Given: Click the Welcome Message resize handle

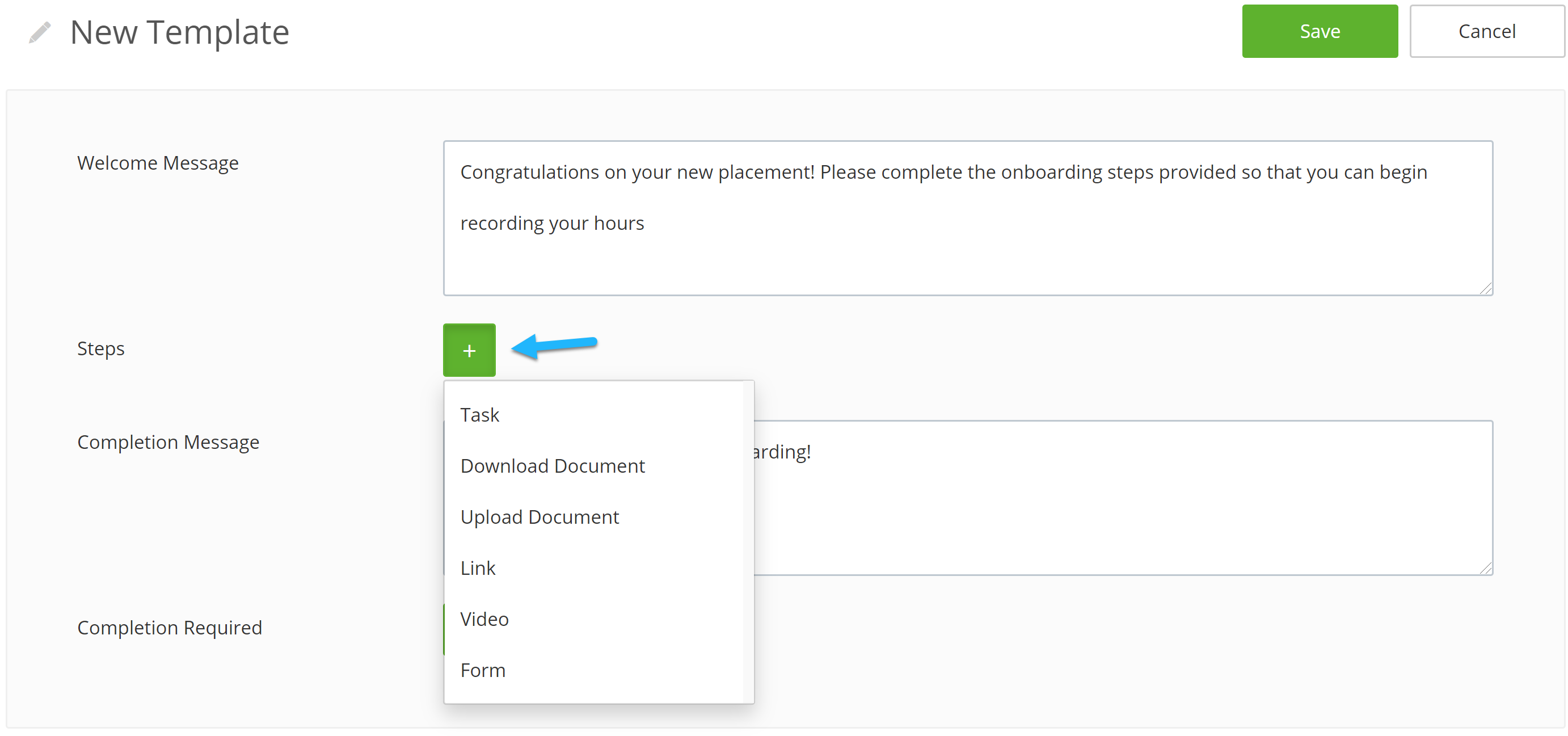Looking at the screenshot, I should (1486, 289).
